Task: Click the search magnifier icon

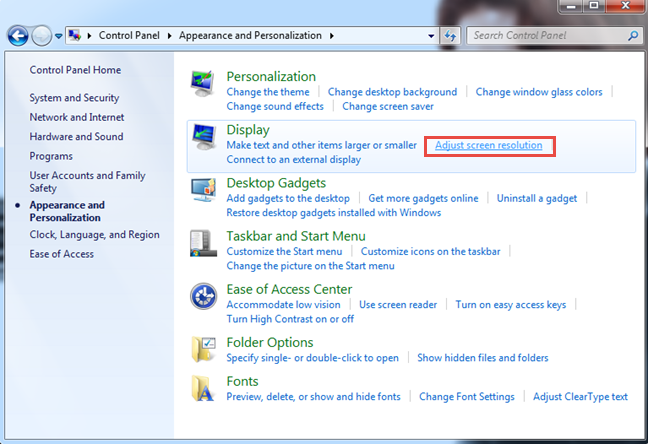Action: tap(631, 36)
